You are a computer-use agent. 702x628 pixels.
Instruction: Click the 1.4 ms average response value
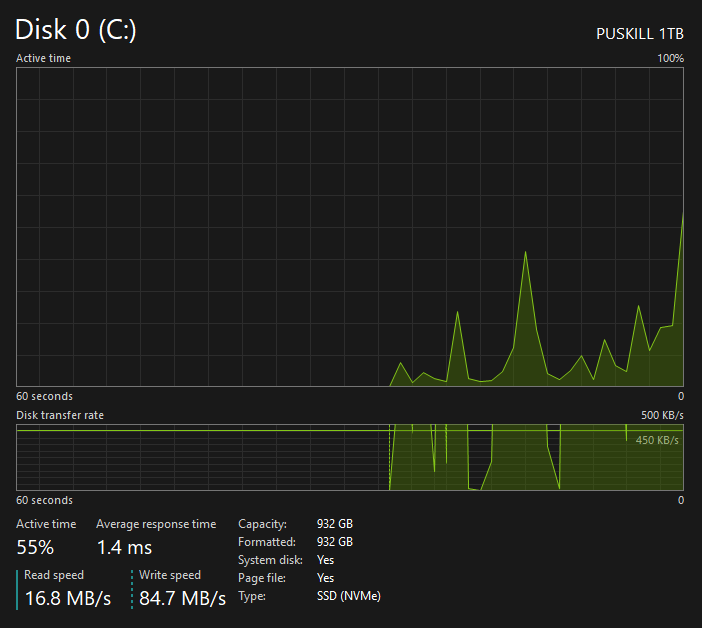click(124, 547)
